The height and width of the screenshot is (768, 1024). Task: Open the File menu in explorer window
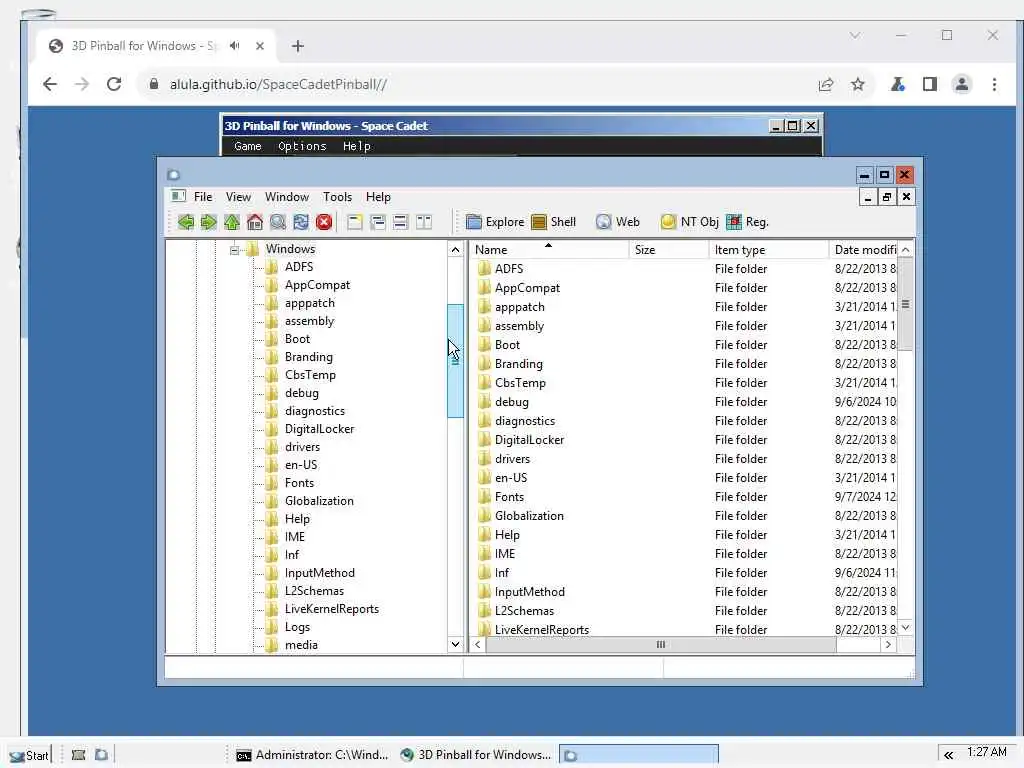pos(203,197)
